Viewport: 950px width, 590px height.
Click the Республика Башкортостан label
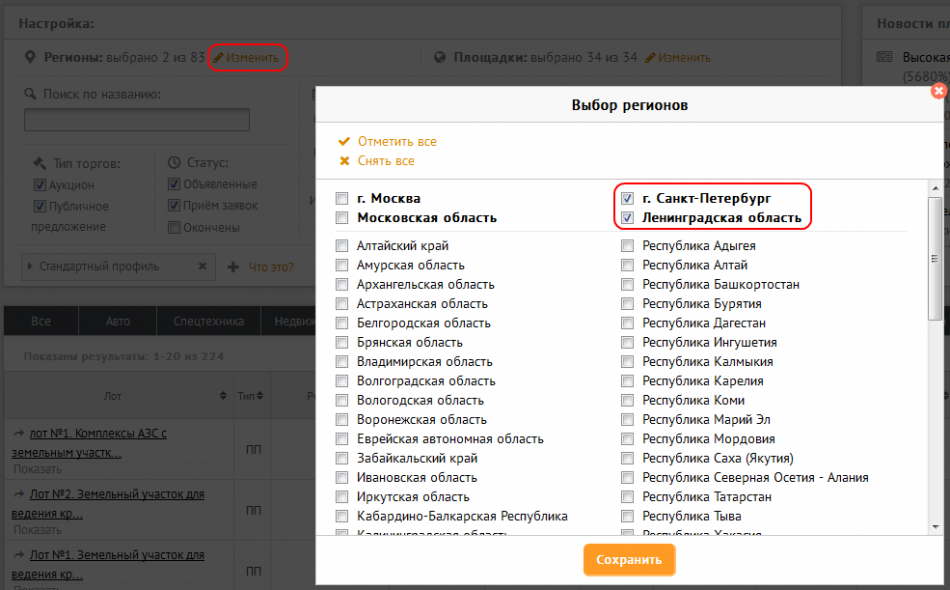pyautogui.click(x=721, y=284)
